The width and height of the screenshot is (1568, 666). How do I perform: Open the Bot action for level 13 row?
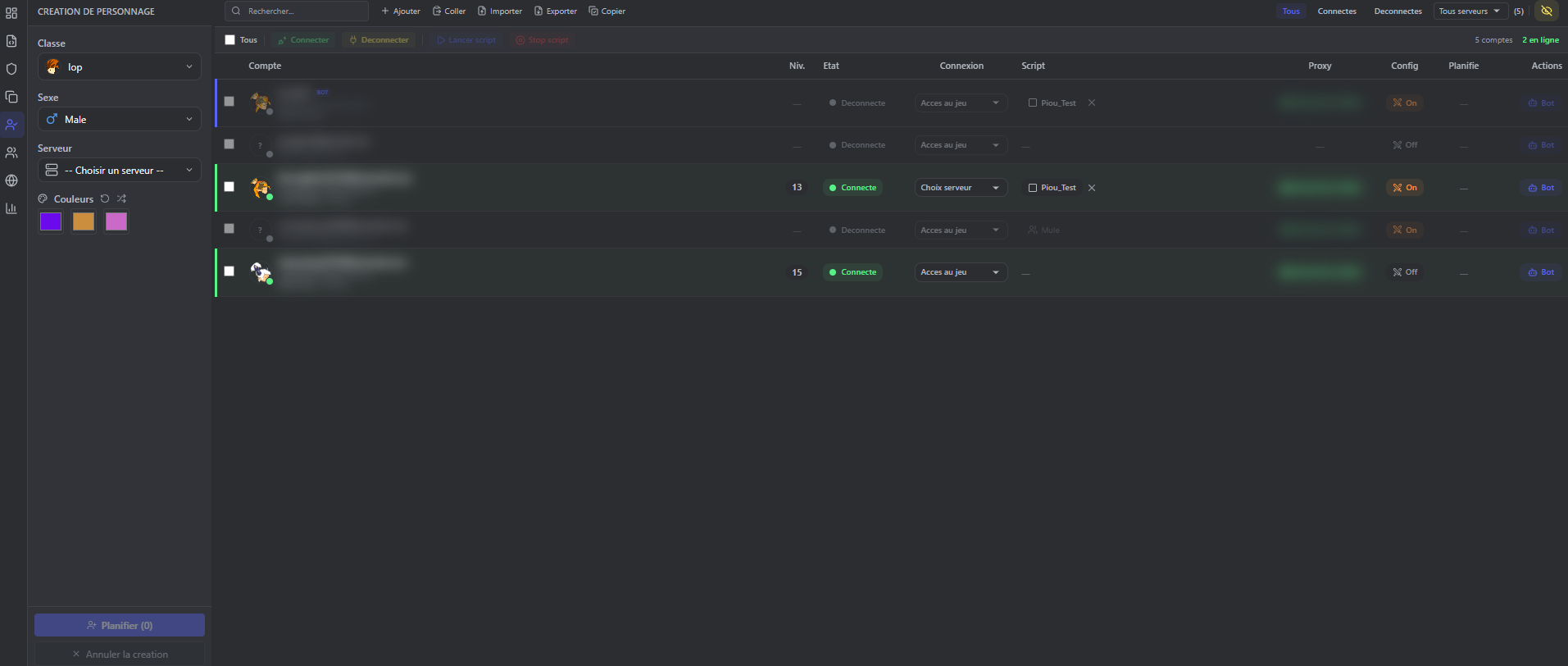coord(1541,188)
